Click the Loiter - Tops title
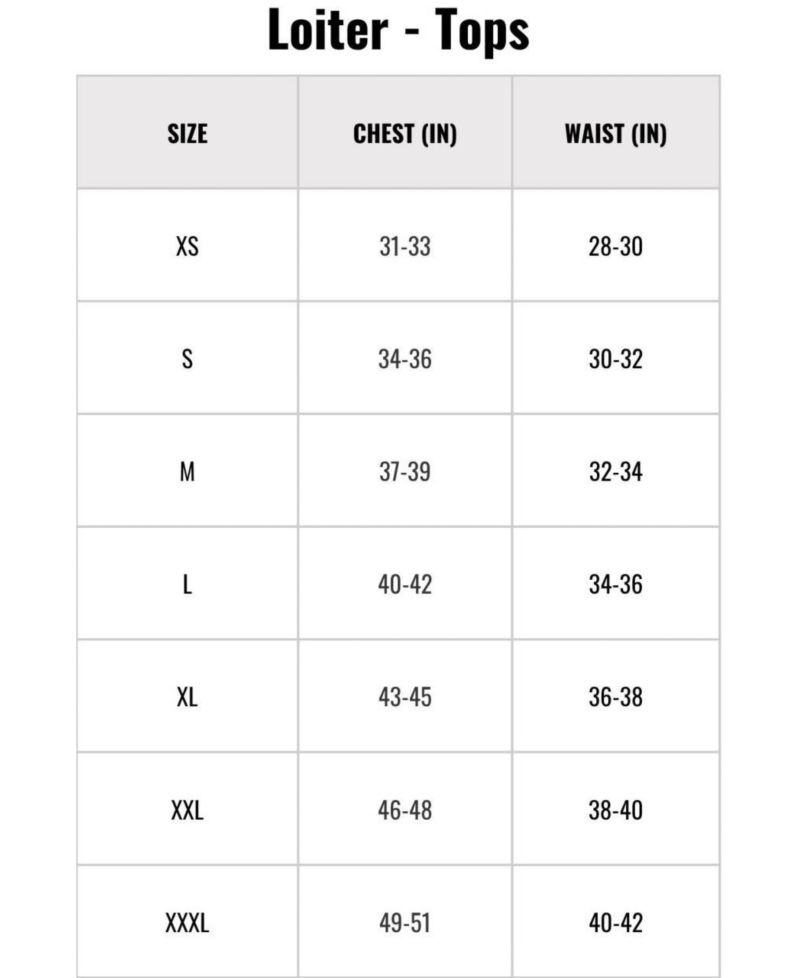800x978 pixels. (x=398, y=31)
